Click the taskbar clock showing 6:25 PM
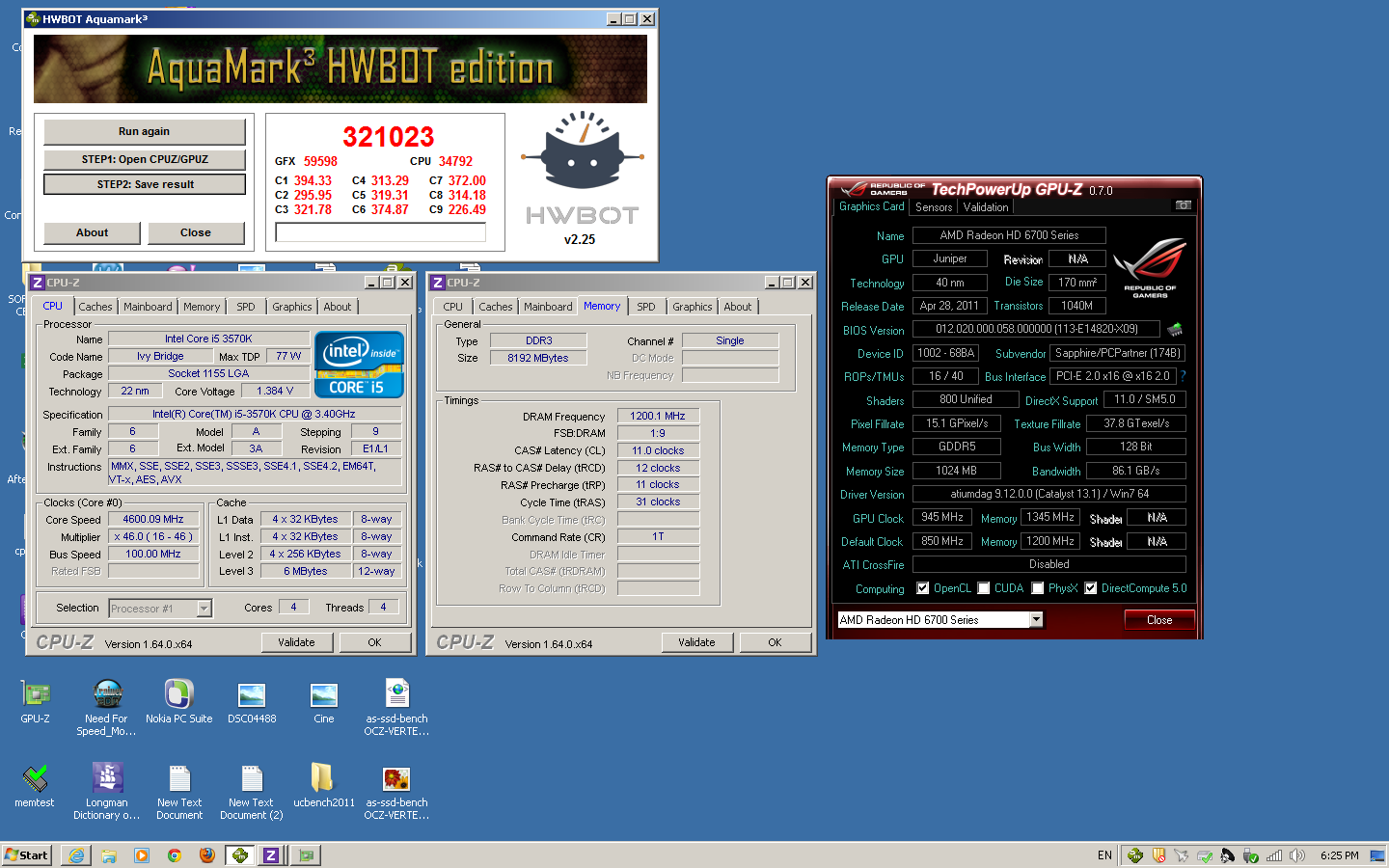This screenshot has height=868, width=1389. pos(1340,855)
